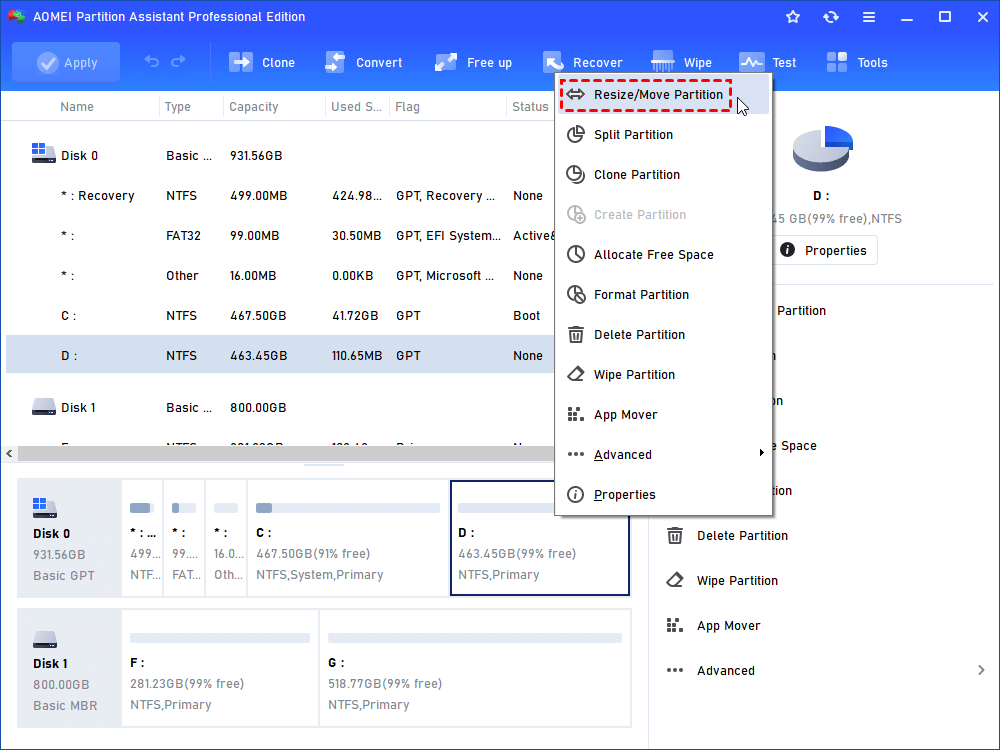This screenshot has height=750, width=1000.
Task: Click the App Mover grid icon in side panel
Action: click(x=675, y=625)
